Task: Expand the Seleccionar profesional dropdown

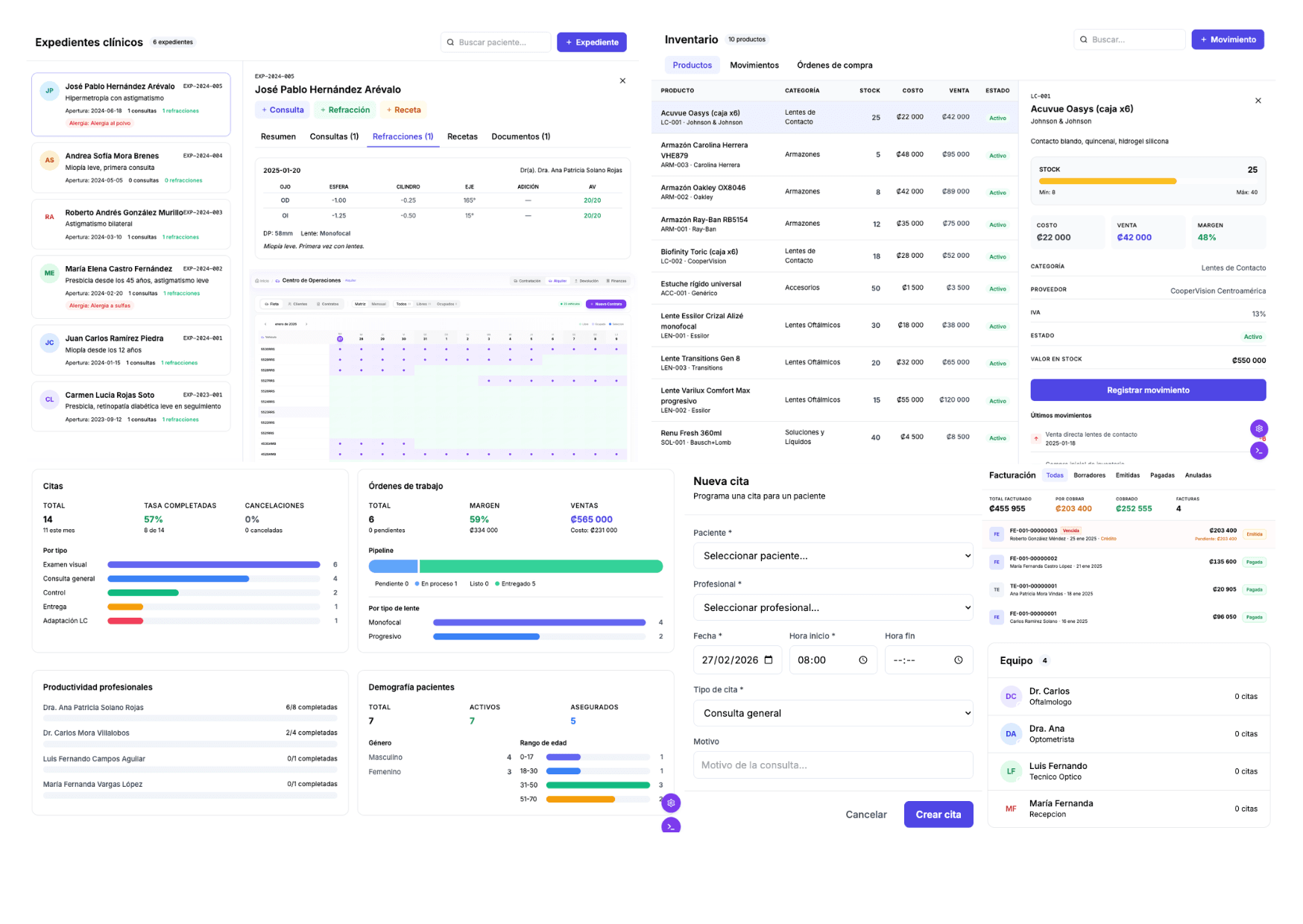Action: (x=833, y=608)
